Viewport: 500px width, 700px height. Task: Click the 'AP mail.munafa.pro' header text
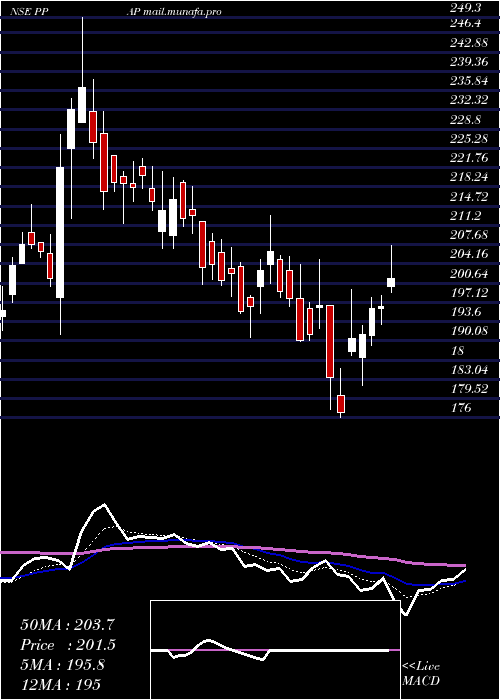(175, 12)
